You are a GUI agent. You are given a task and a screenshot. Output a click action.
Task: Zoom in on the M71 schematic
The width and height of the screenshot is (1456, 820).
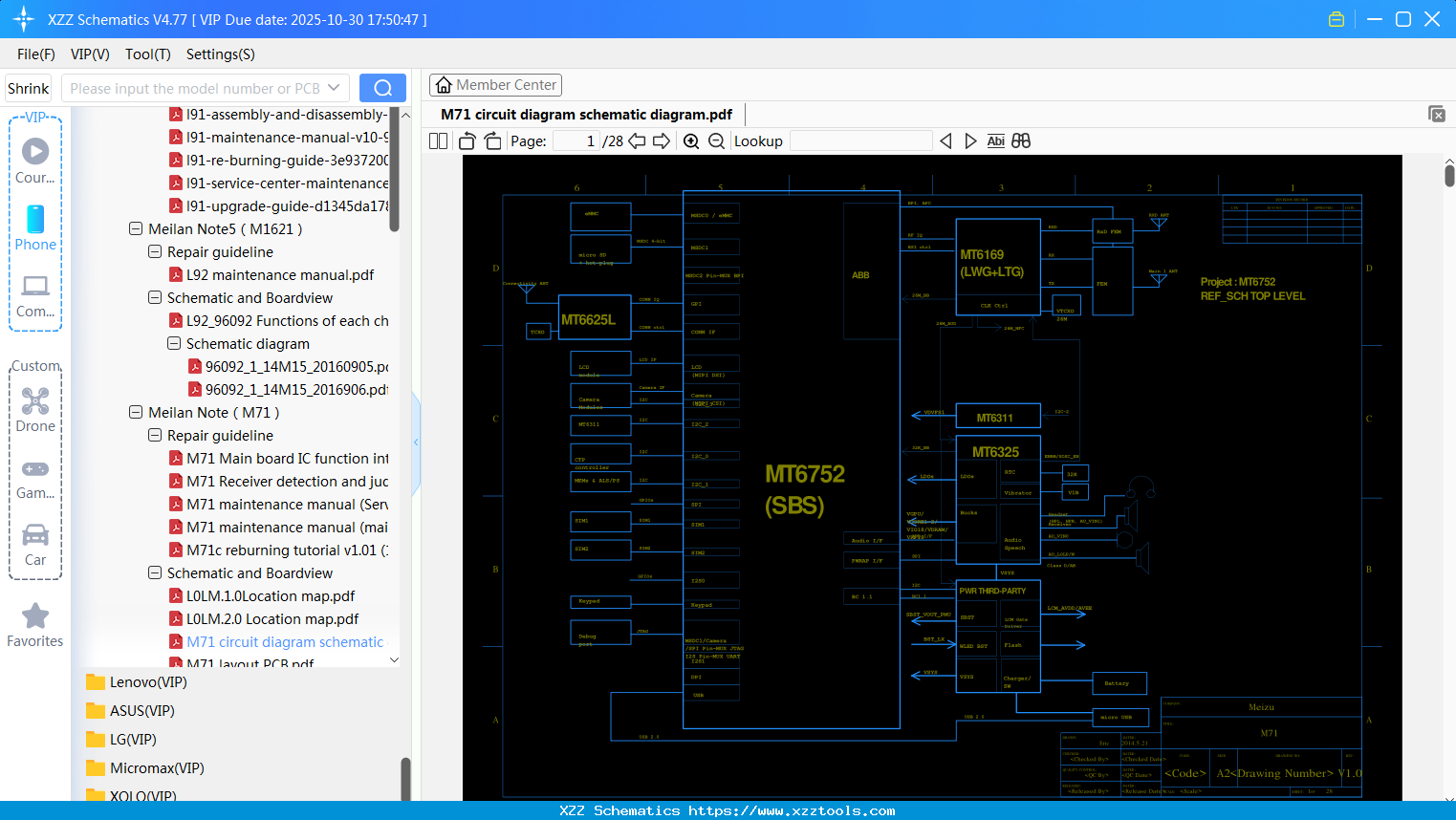click(x=690, y=140)
